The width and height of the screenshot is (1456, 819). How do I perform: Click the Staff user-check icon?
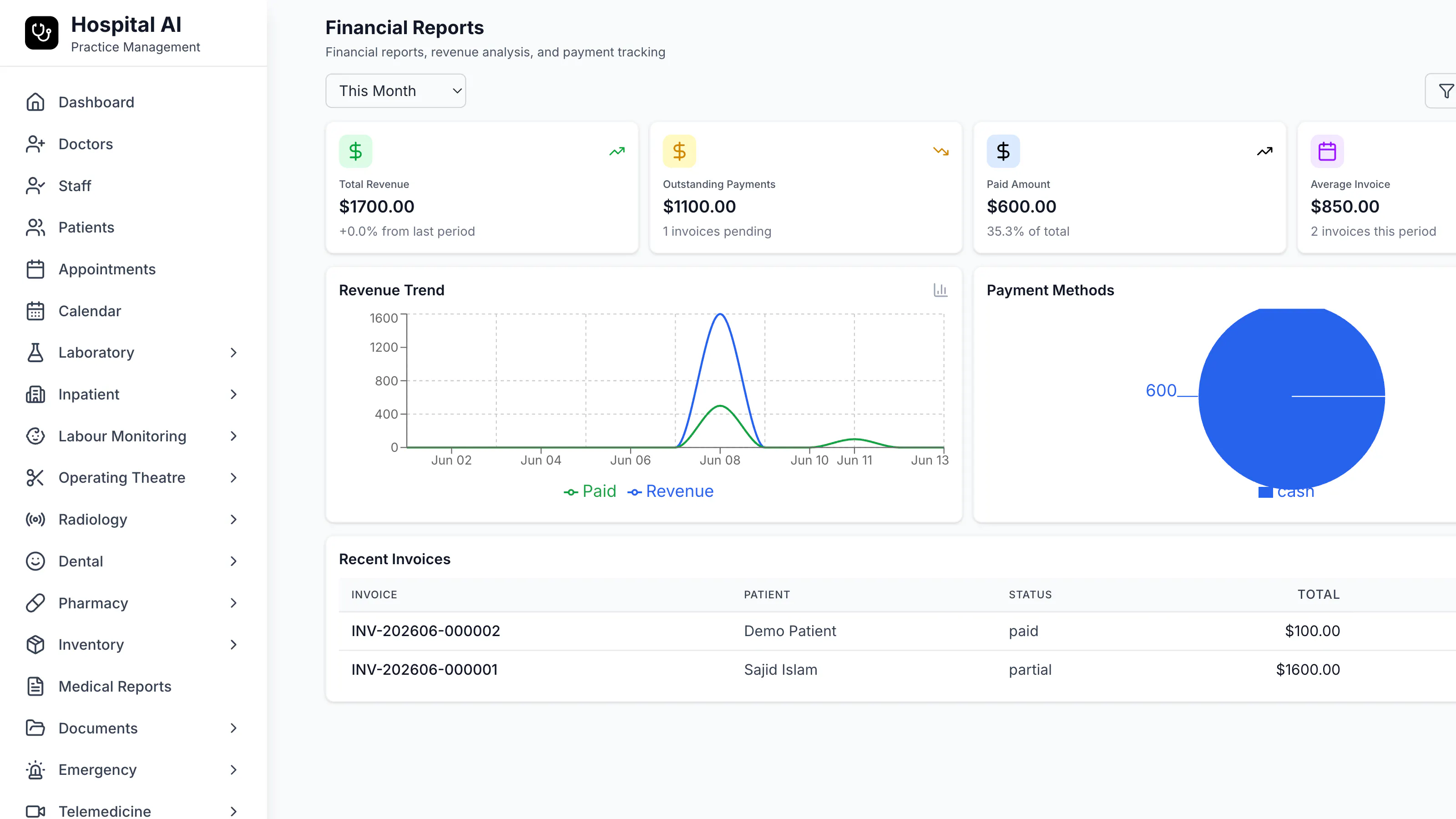pyautogui.click(x=35, y=186)
